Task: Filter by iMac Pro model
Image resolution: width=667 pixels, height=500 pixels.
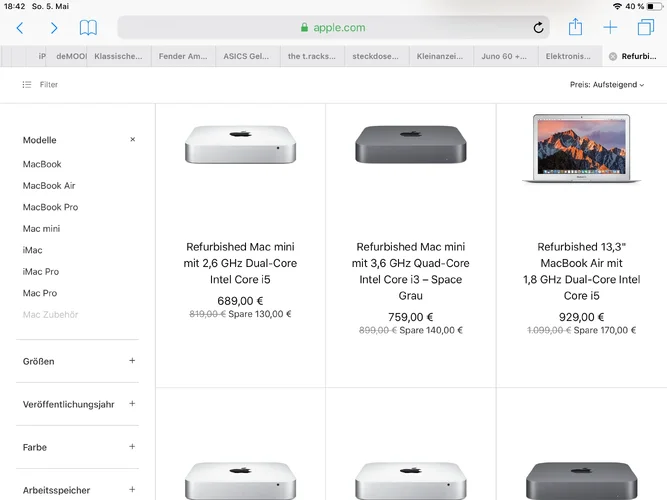Action: 41,271
